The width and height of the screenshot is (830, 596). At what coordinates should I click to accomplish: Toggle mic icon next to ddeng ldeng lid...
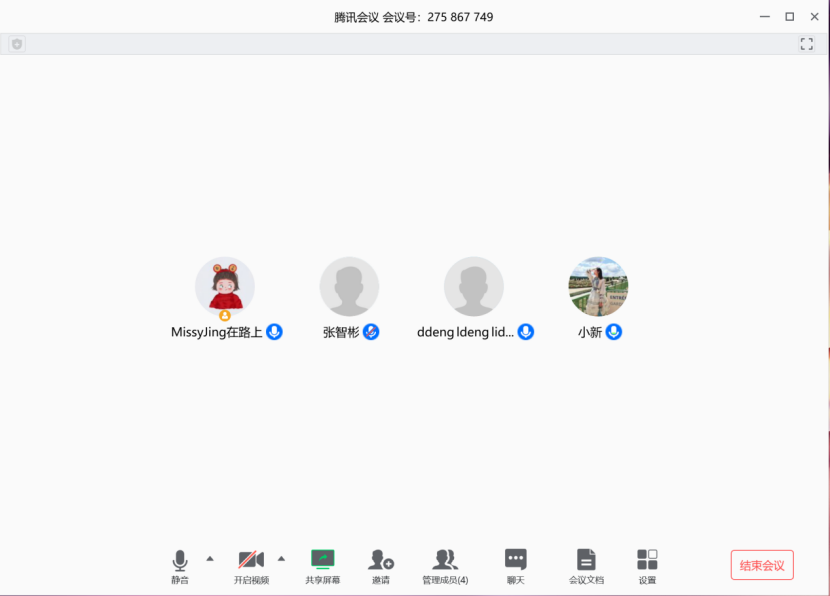(526, 332)
